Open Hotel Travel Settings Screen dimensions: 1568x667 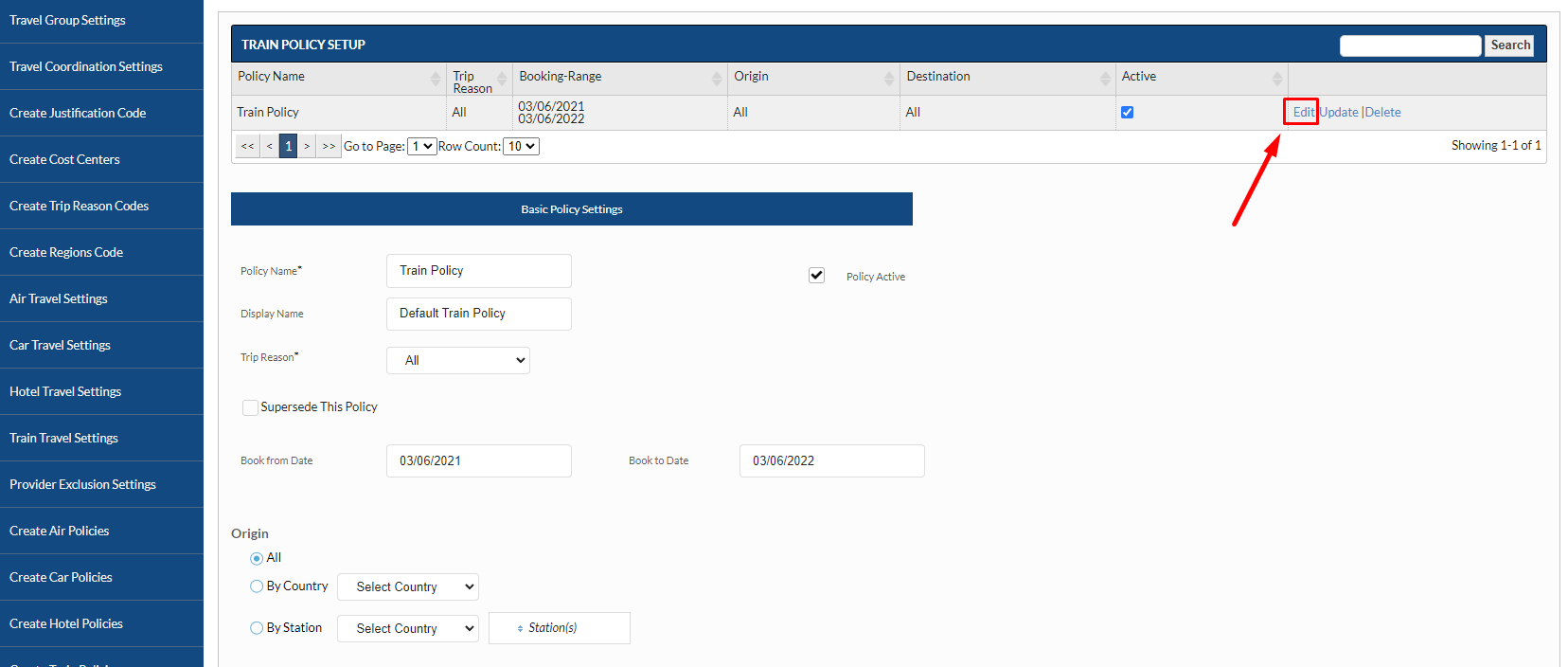point(101,391)
